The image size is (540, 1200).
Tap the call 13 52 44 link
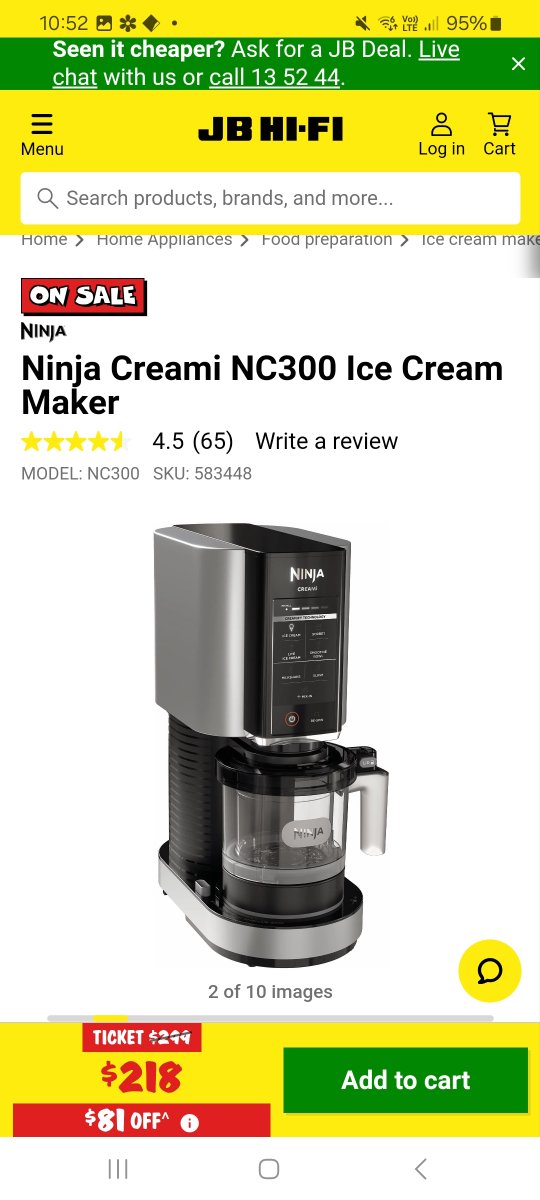click(275, 77)
